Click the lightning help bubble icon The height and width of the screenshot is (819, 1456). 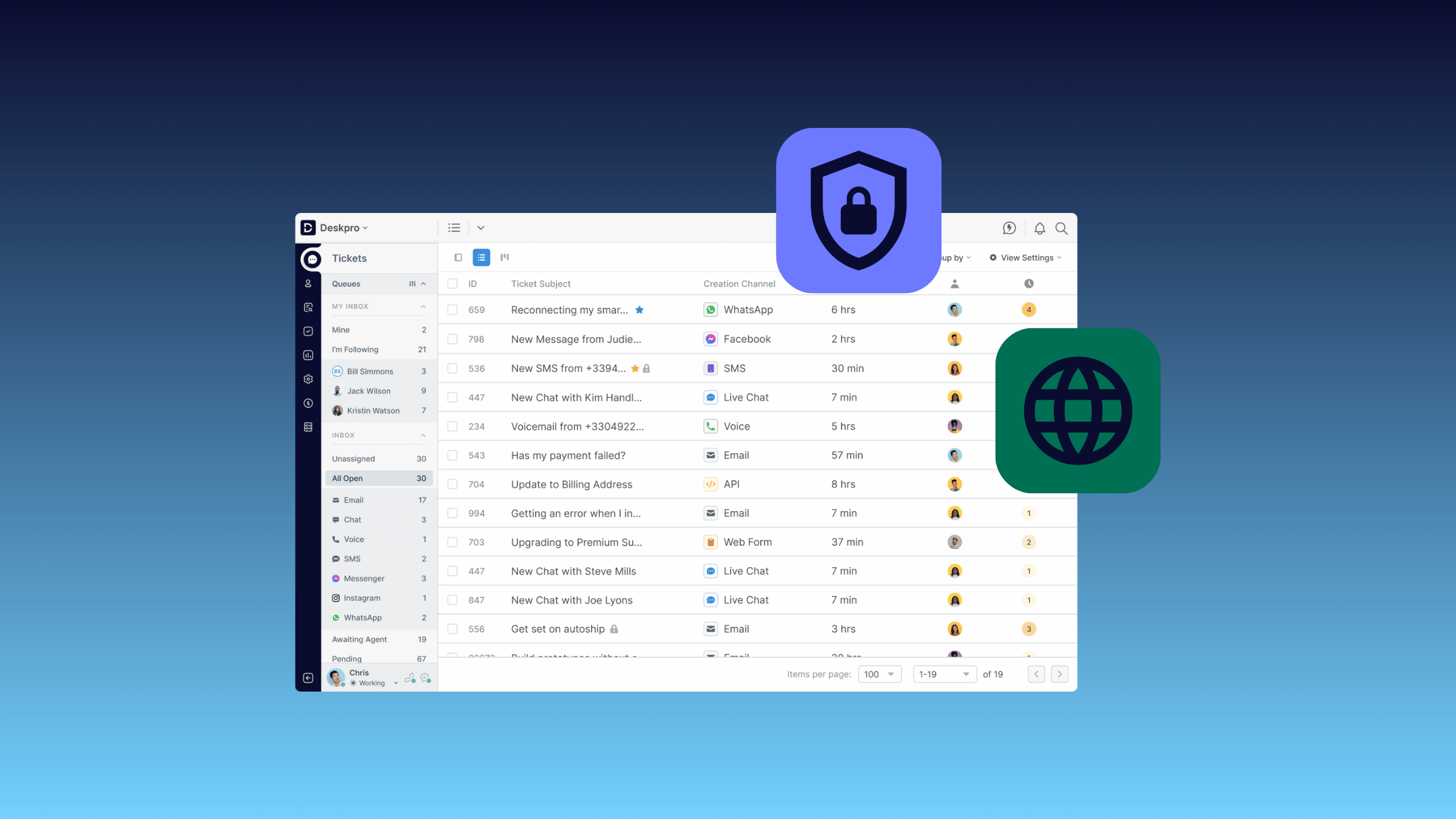pyautogui.click(x=1009, y=228)
